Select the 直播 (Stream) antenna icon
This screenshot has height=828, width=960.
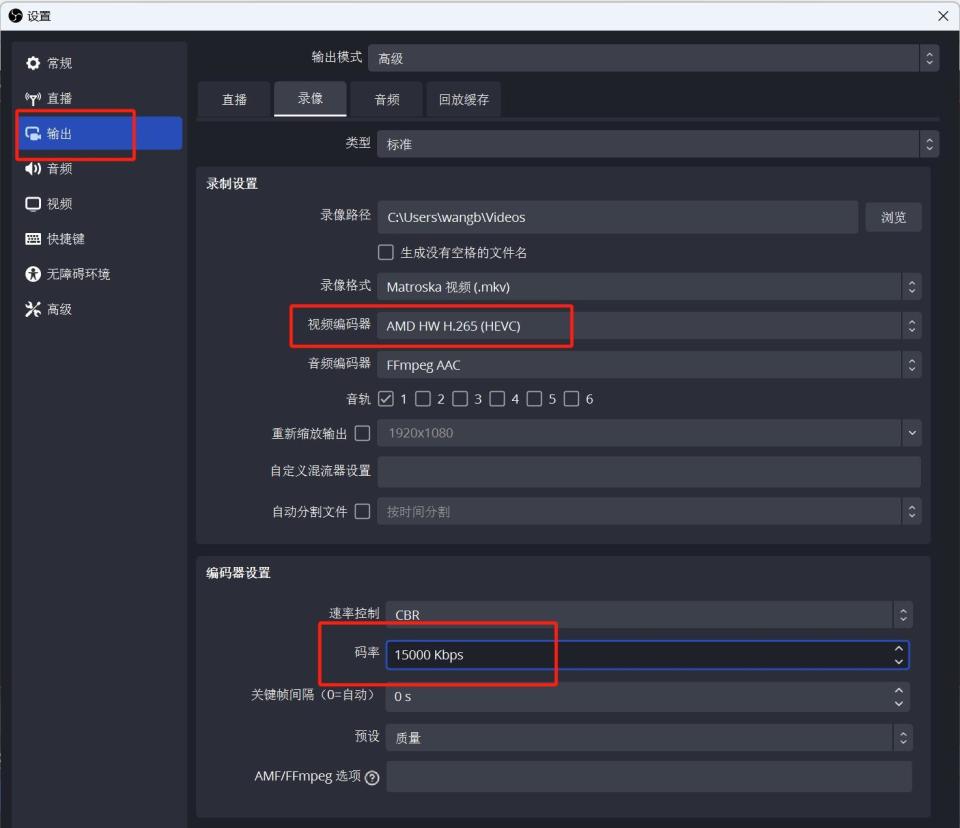tap(33, 98)
